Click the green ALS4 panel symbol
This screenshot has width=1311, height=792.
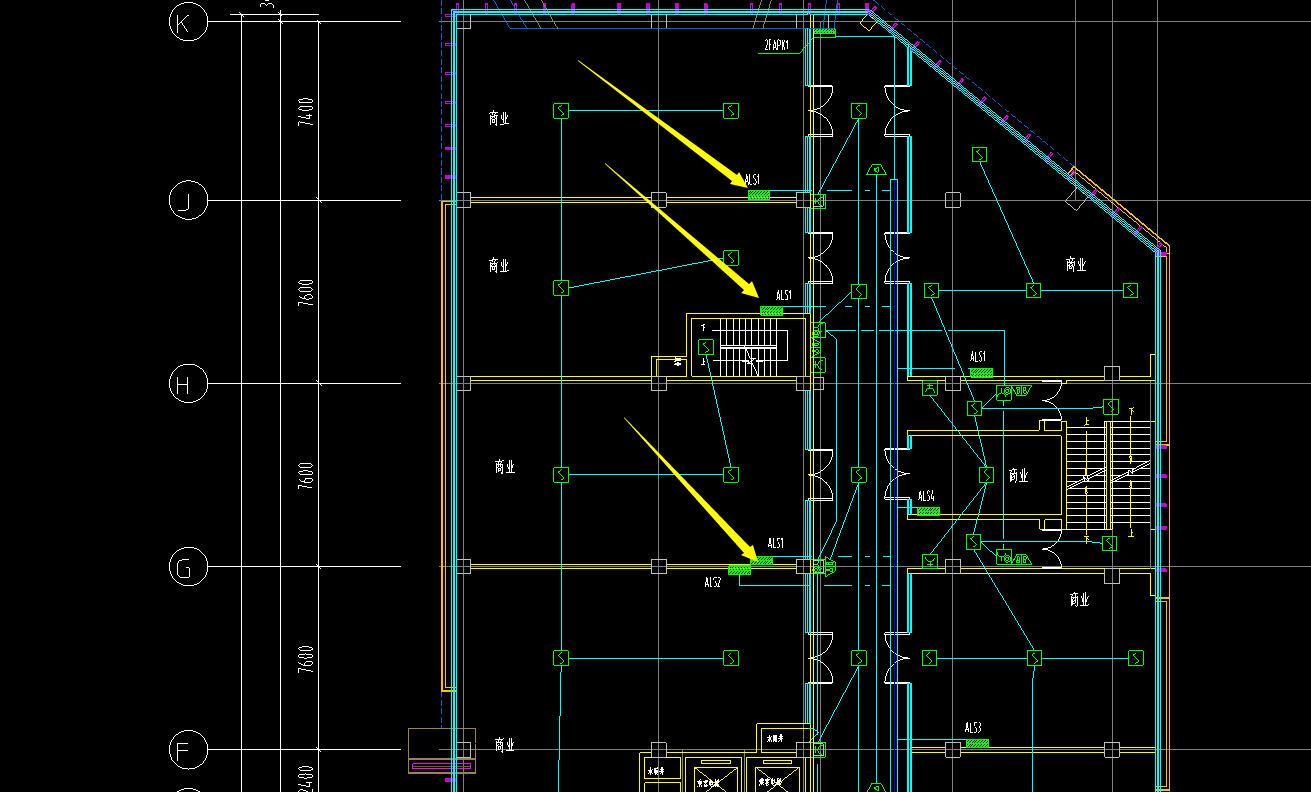point(928,511)
